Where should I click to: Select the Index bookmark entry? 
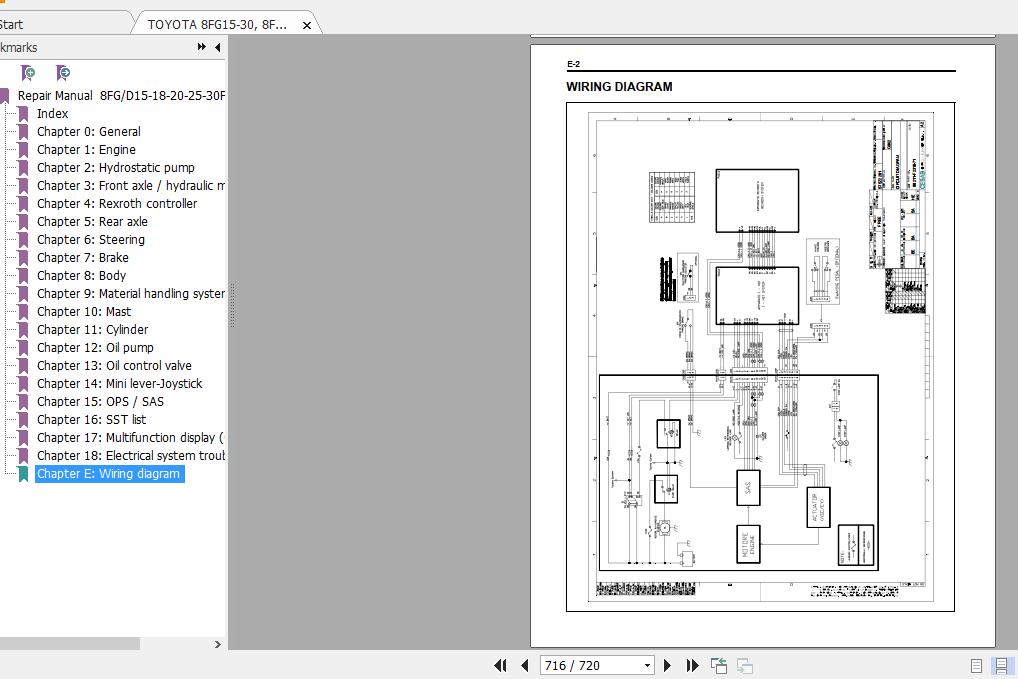click(x=52, y=113)
